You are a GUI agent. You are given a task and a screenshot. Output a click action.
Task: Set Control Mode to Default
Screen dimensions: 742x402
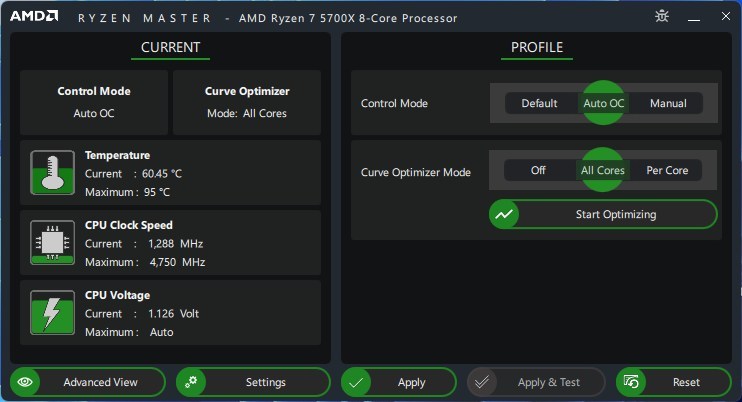[x=539, y=103]
